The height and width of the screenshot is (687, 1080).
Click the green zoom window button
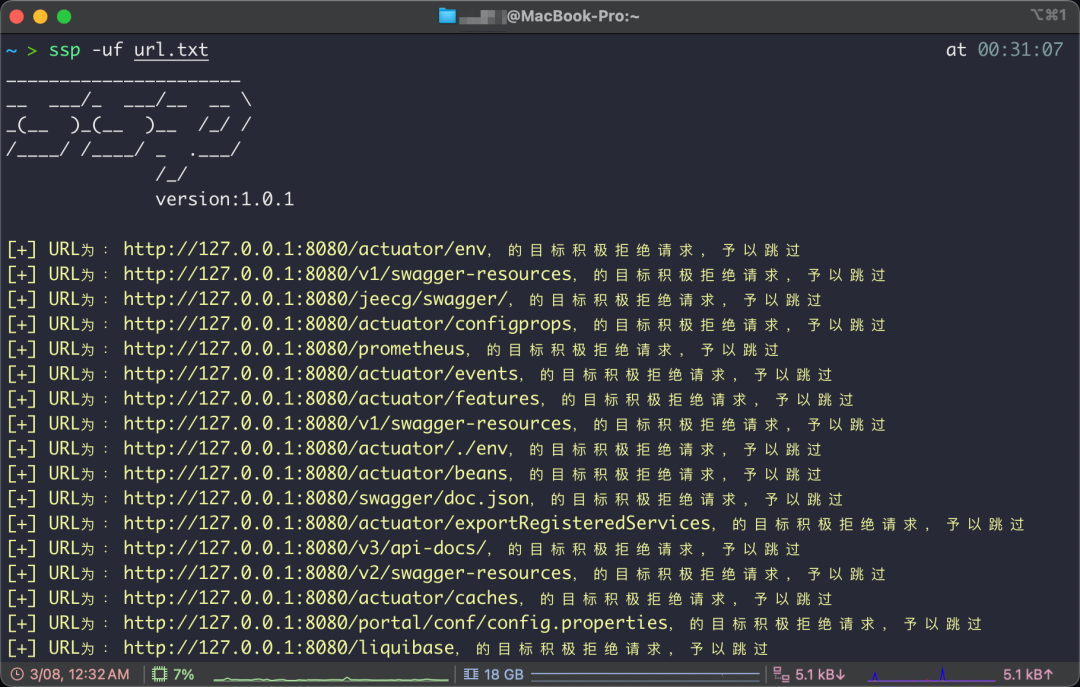point(64,17)
